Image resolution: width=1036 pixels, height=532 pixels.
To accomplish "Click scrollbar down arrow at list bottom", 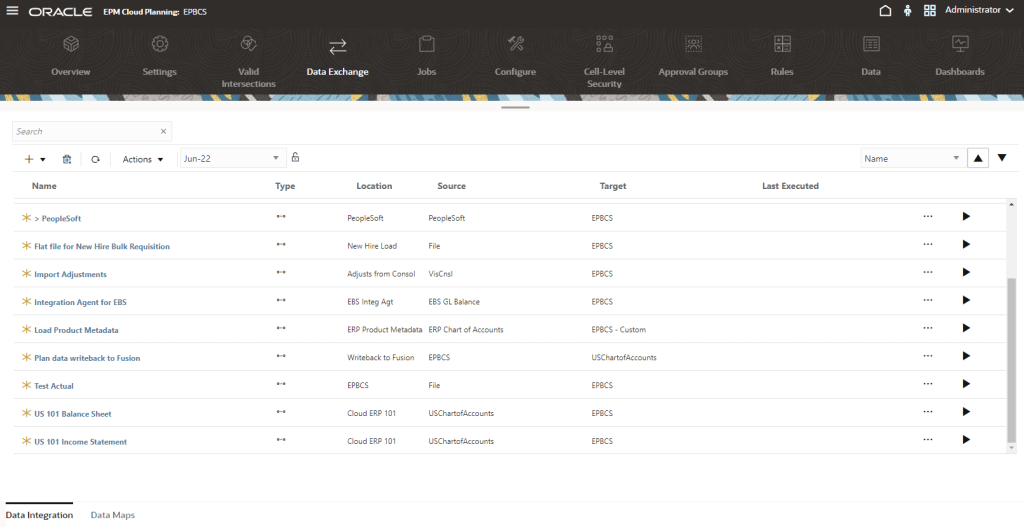I will coord(1011,449).
